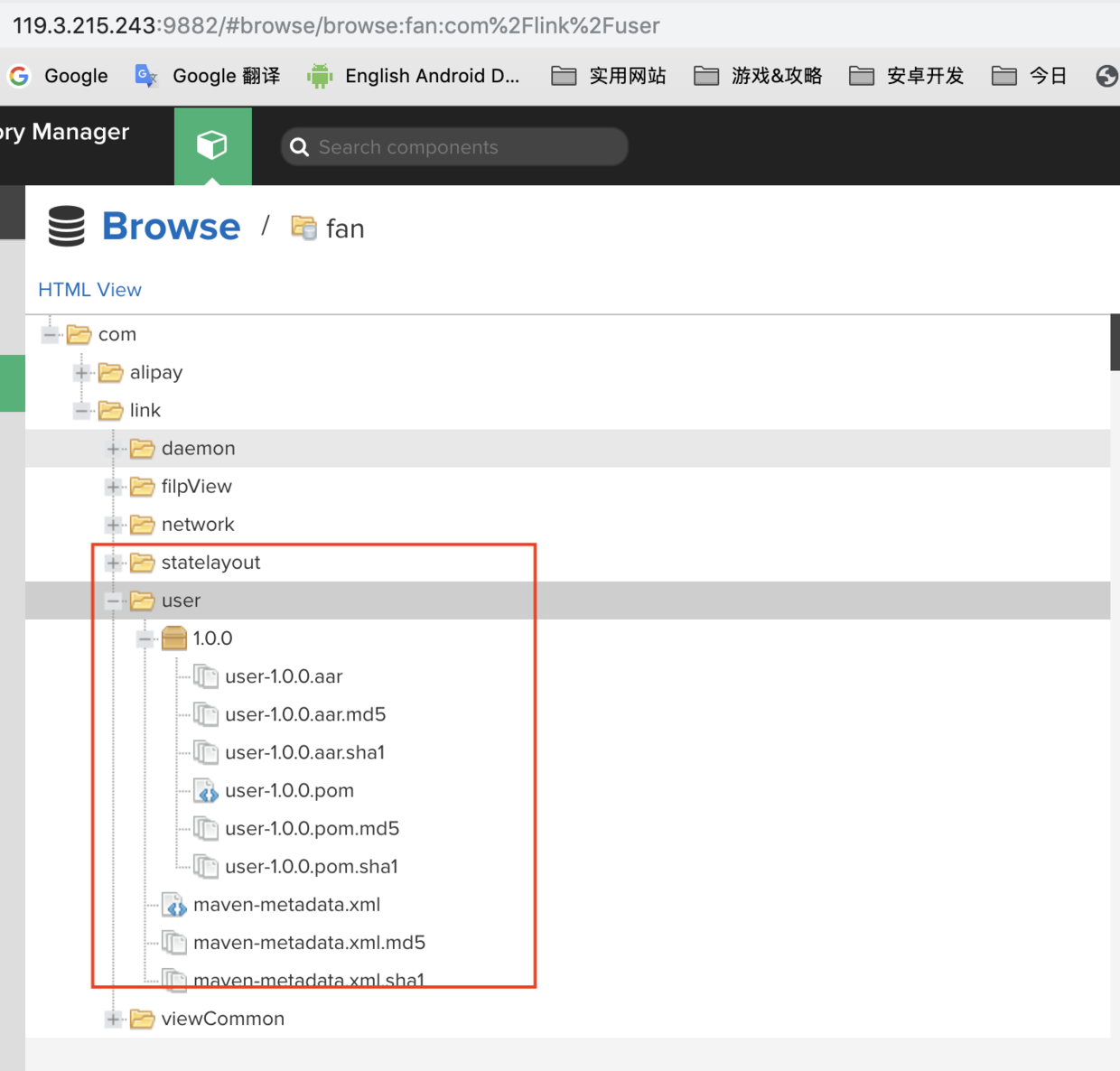Select maven-metadata.xml.md5 file name

click(310, 942)
